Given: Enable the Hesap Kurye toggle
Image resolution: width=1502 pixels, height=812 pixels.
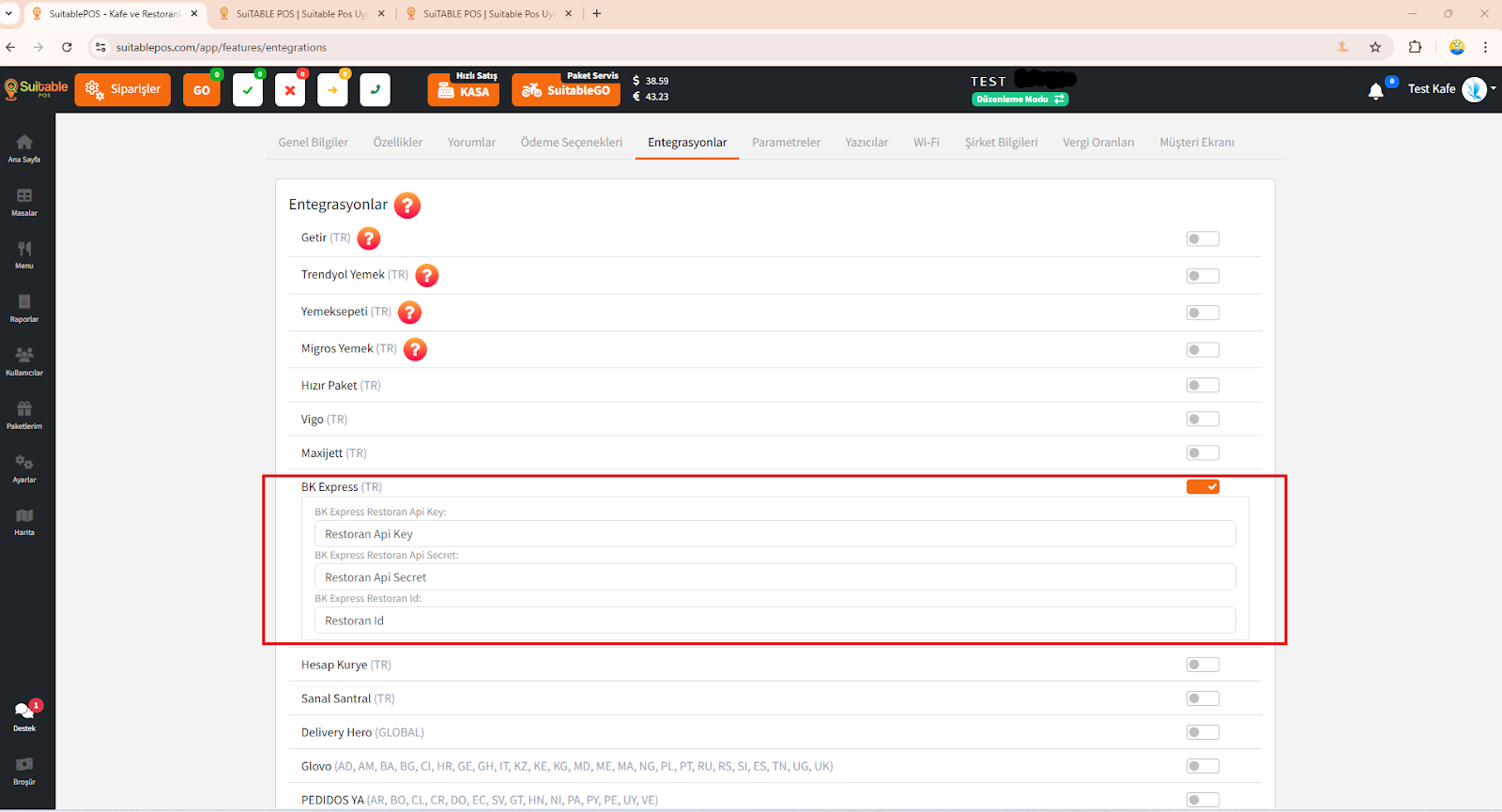Looking at the screenshot, I should [1203, 665].
